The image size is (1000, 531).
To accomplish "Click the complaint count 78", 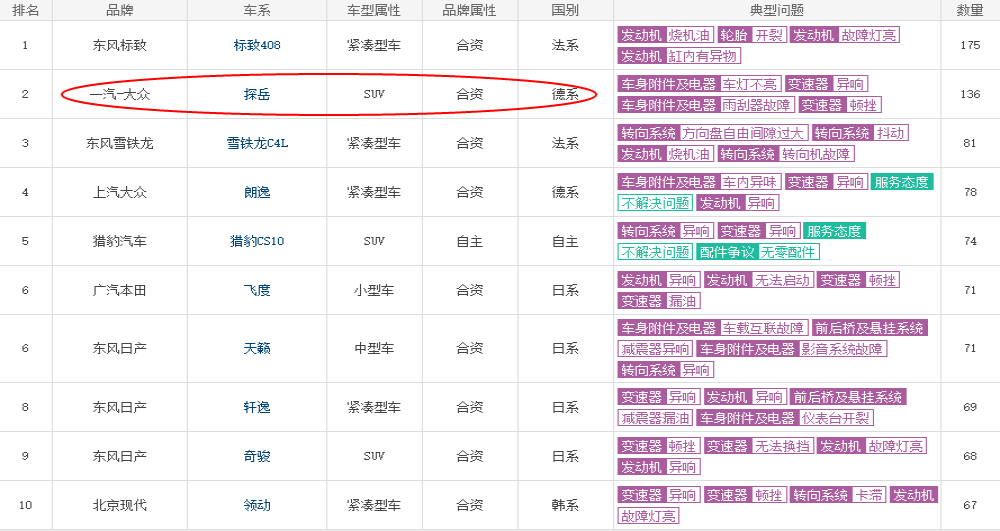I will pos(970,193).
